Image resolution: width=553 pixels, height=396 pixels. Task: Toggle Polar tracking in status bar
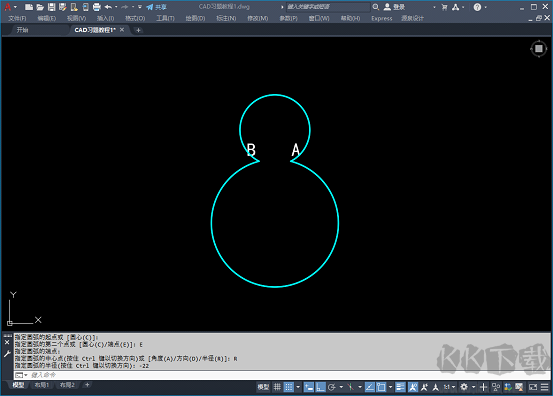click(332, 387)
